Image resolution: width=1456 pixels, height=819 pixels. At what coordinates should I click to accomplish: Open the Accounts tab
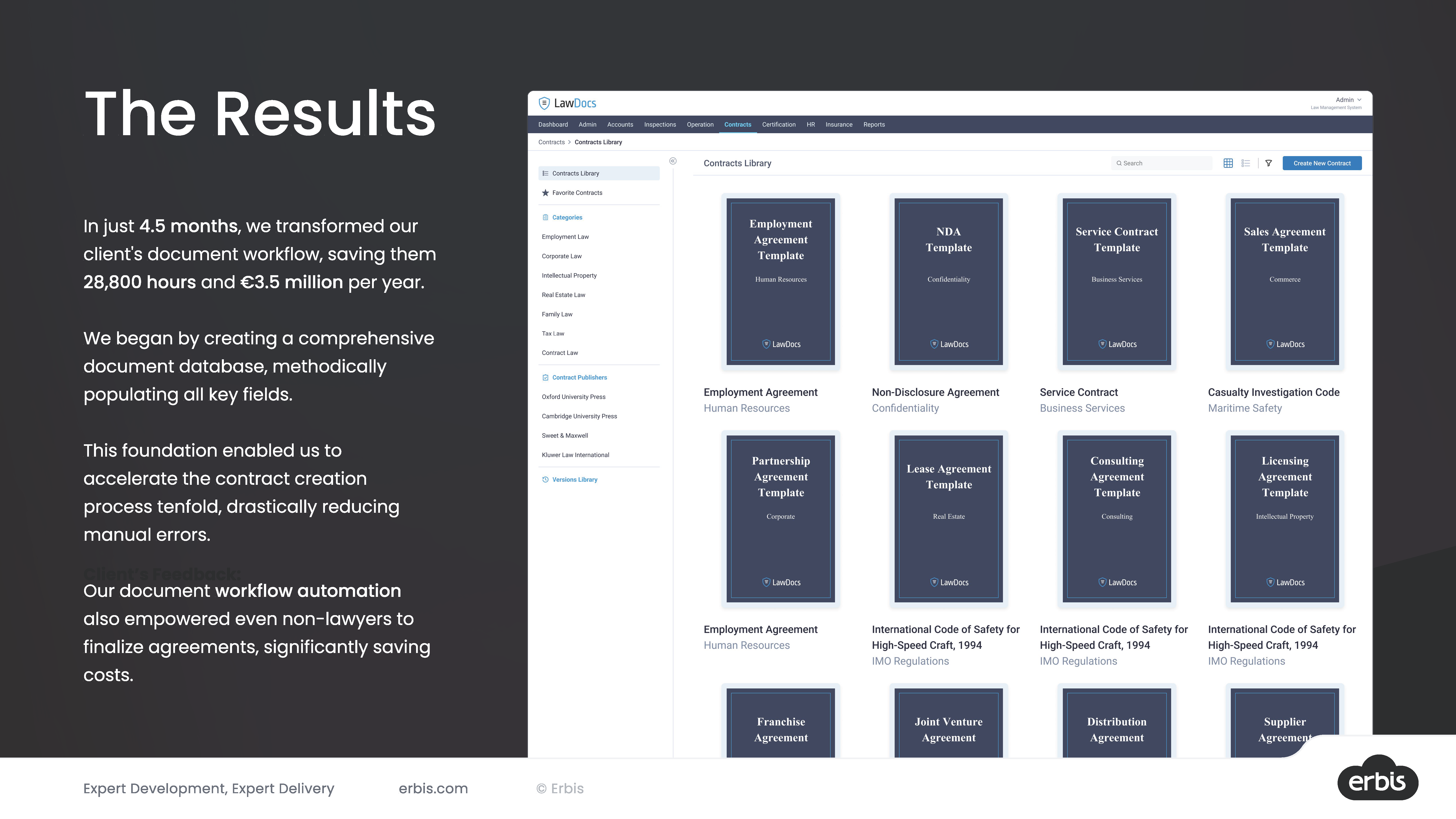click(620, 124)
